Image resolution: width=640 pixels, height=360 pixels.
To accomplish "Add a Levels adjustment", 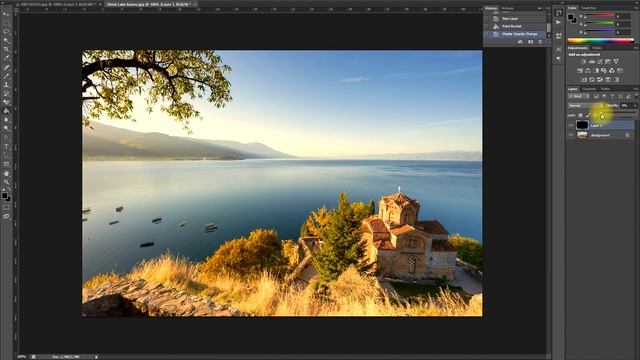I will coord(592,62).
